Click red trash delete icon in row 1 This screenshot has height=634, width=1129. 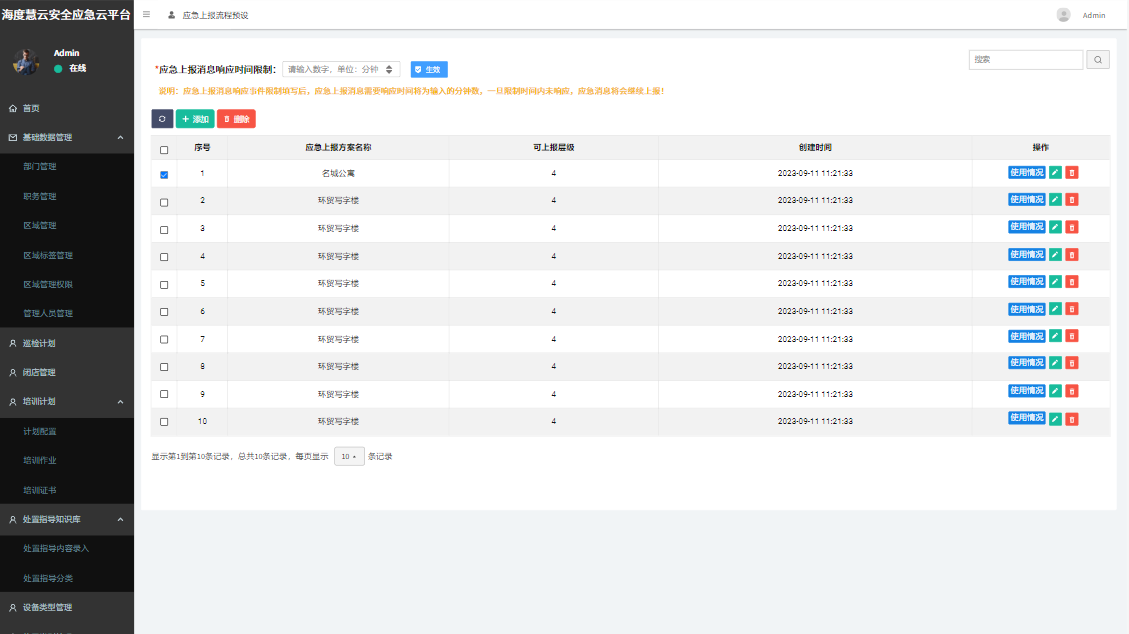click(x=1072, y=173)
